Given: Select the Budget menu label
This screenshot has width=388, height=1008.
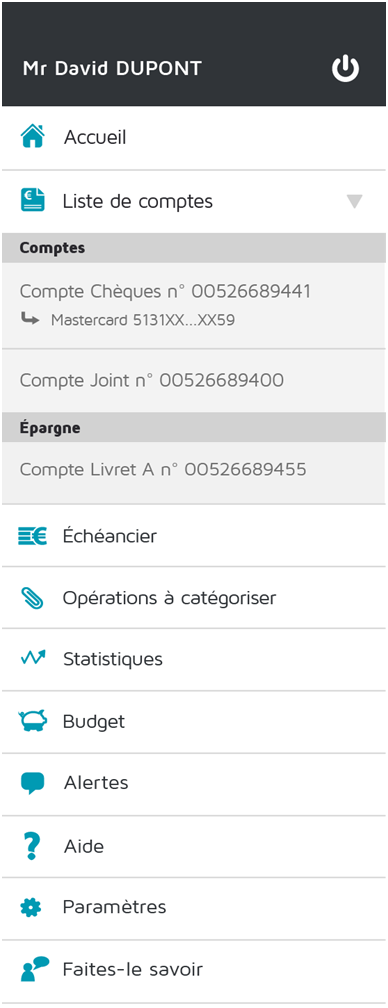Looking at the screenshot, I should pyautogui.click(x=94, y=721).
